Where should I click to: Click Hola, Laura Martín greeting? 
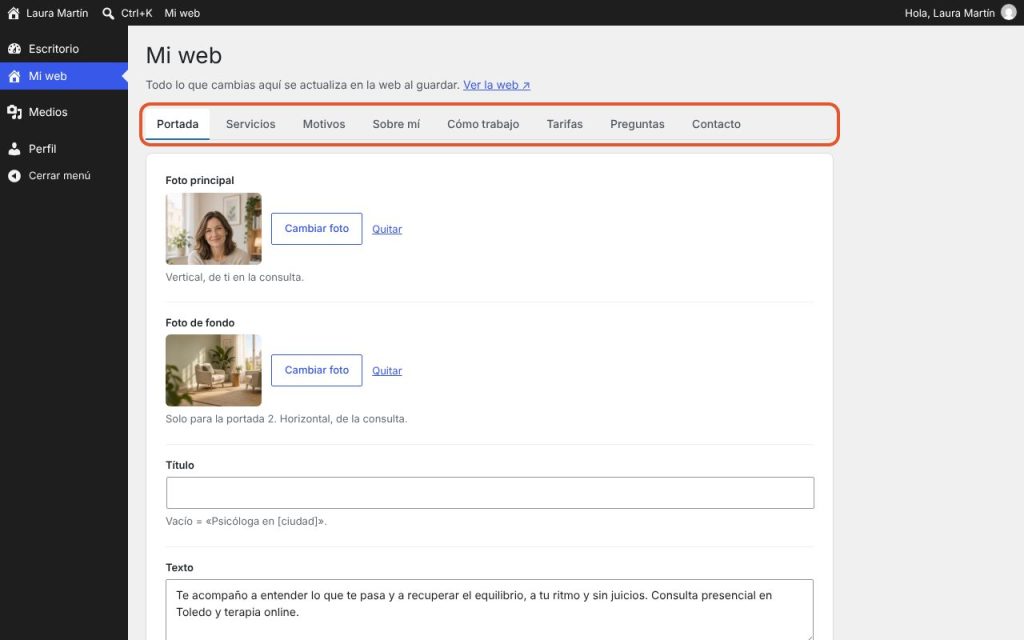pos(950,13)
